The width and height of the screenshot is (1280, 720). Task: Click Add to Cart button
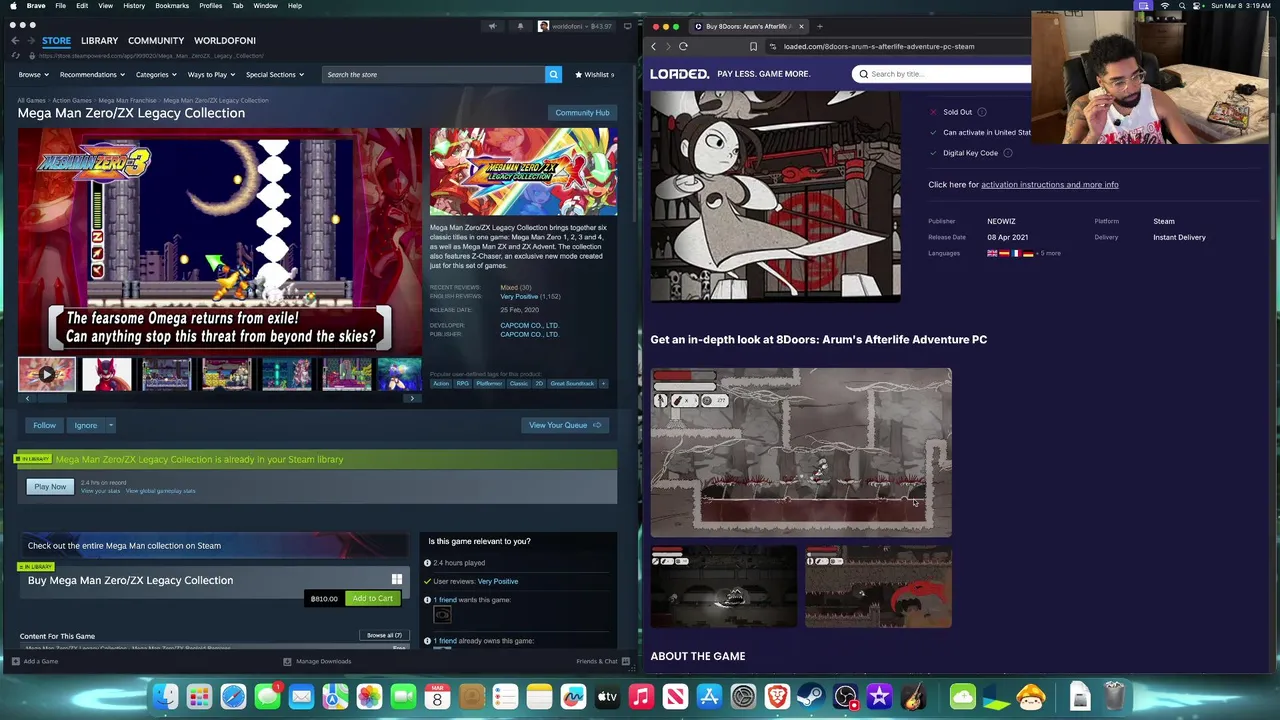coord(372,598)
